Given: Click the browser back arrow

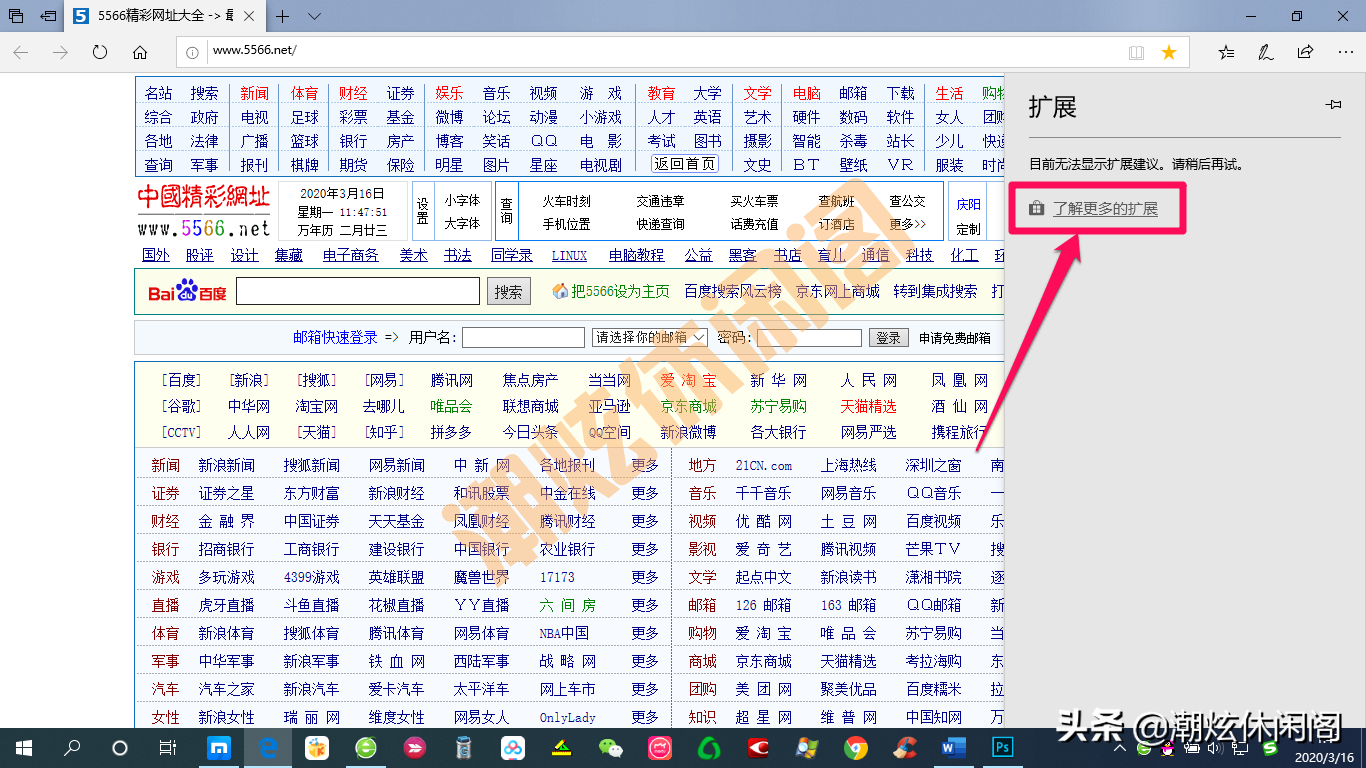Looking at the screenshot, I should click(21, 52).
